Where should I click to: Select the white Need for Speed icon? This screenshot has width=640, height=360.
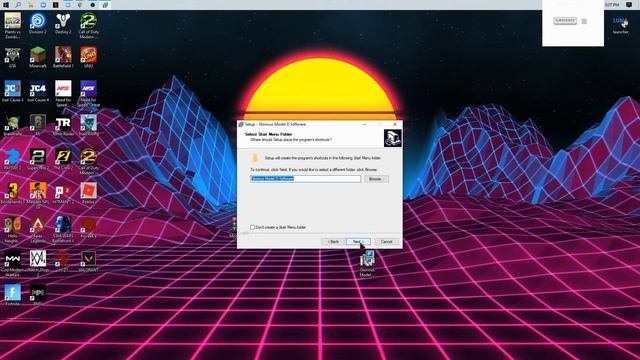click(63, 94)
